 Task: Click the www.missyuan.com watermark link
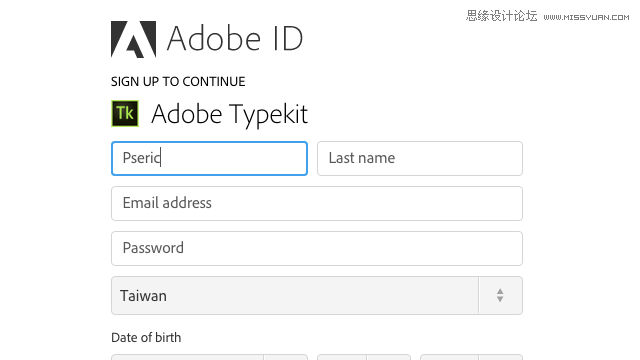[x=586, y=17]
